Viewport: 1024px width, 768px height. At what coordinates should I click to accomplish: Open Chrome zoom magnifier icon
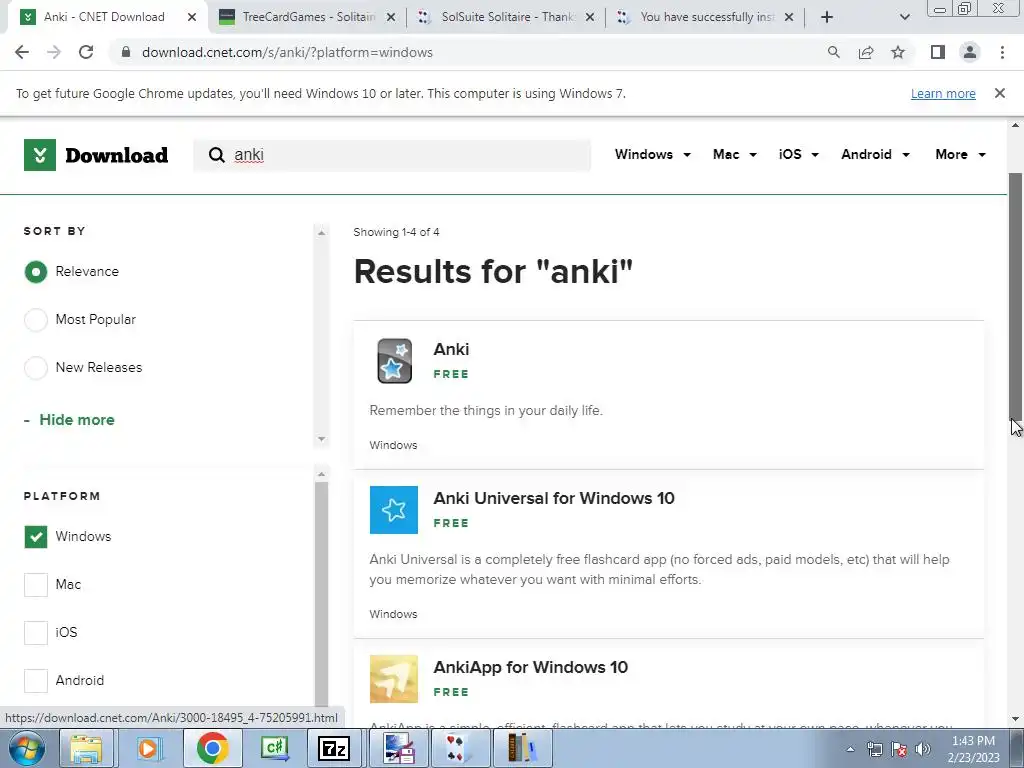833,52
